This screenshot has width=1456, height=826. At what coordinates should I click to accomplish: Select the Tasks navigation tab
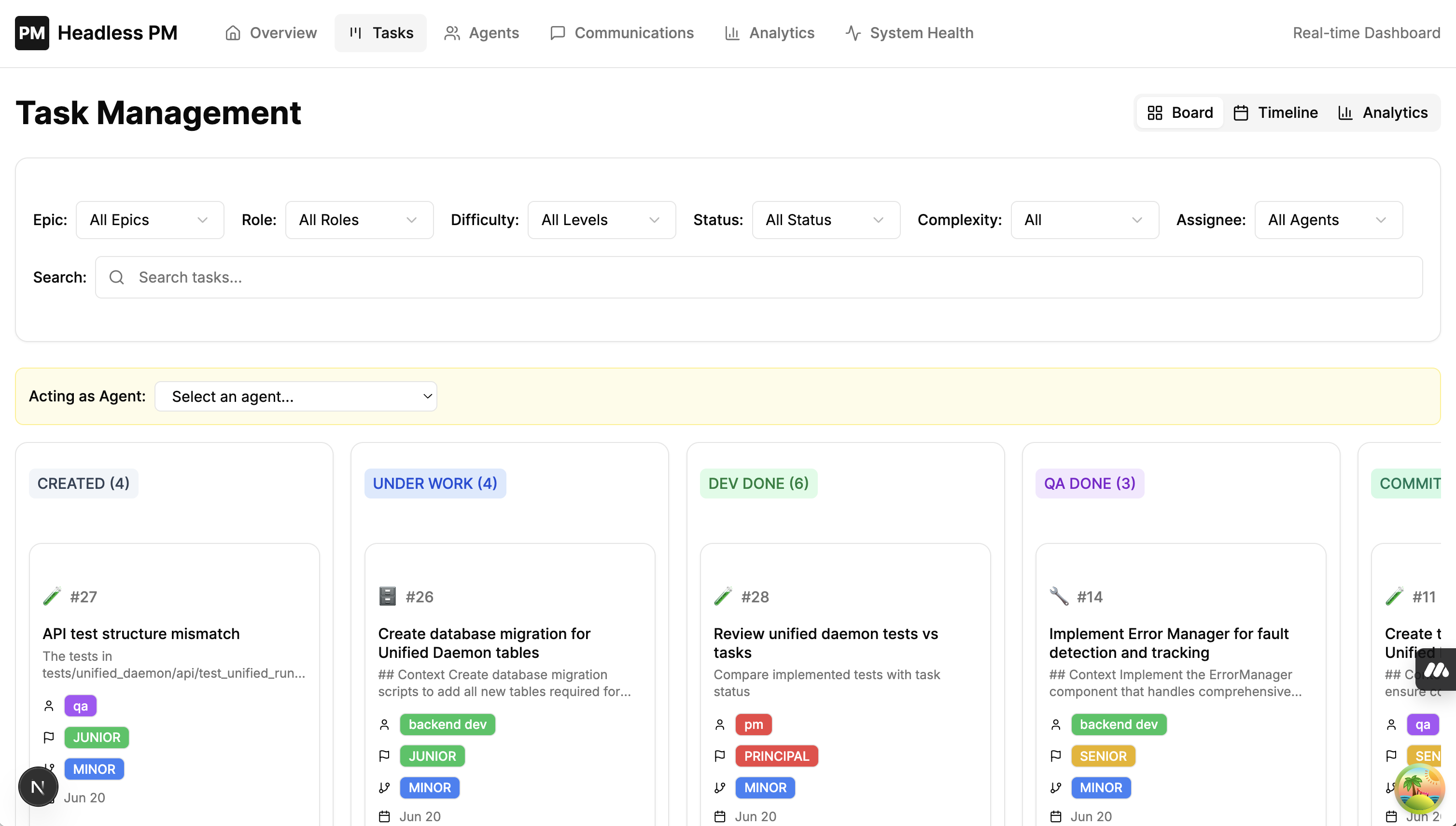[380, 33]
